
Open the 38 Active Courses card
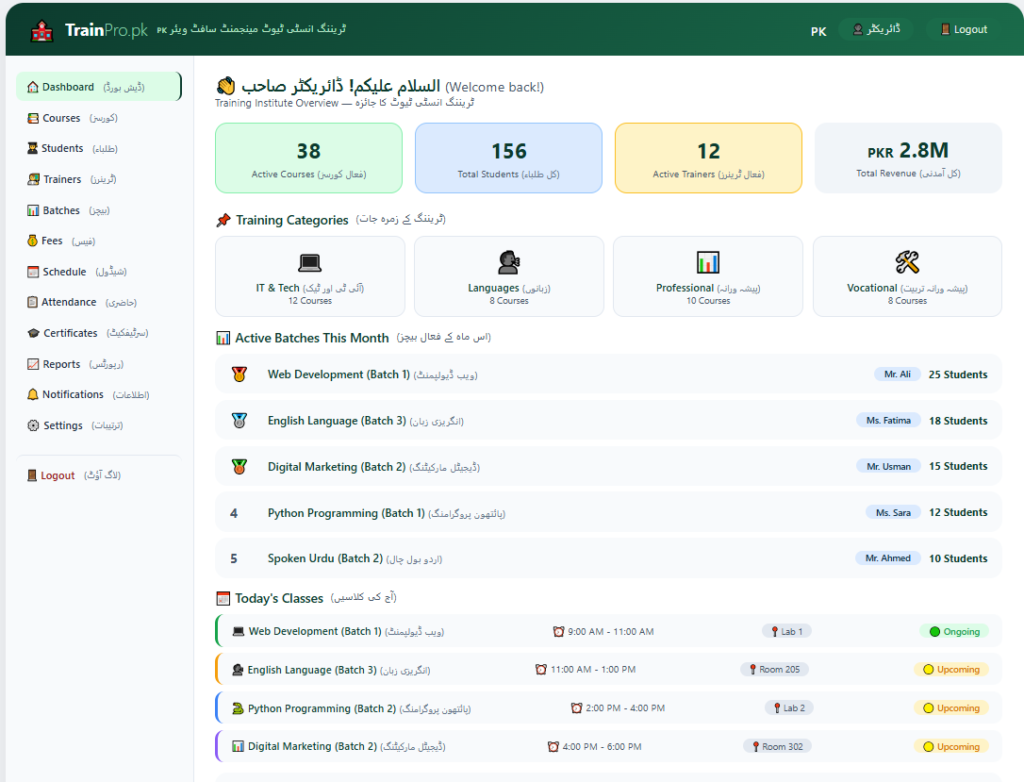(309, 158)
